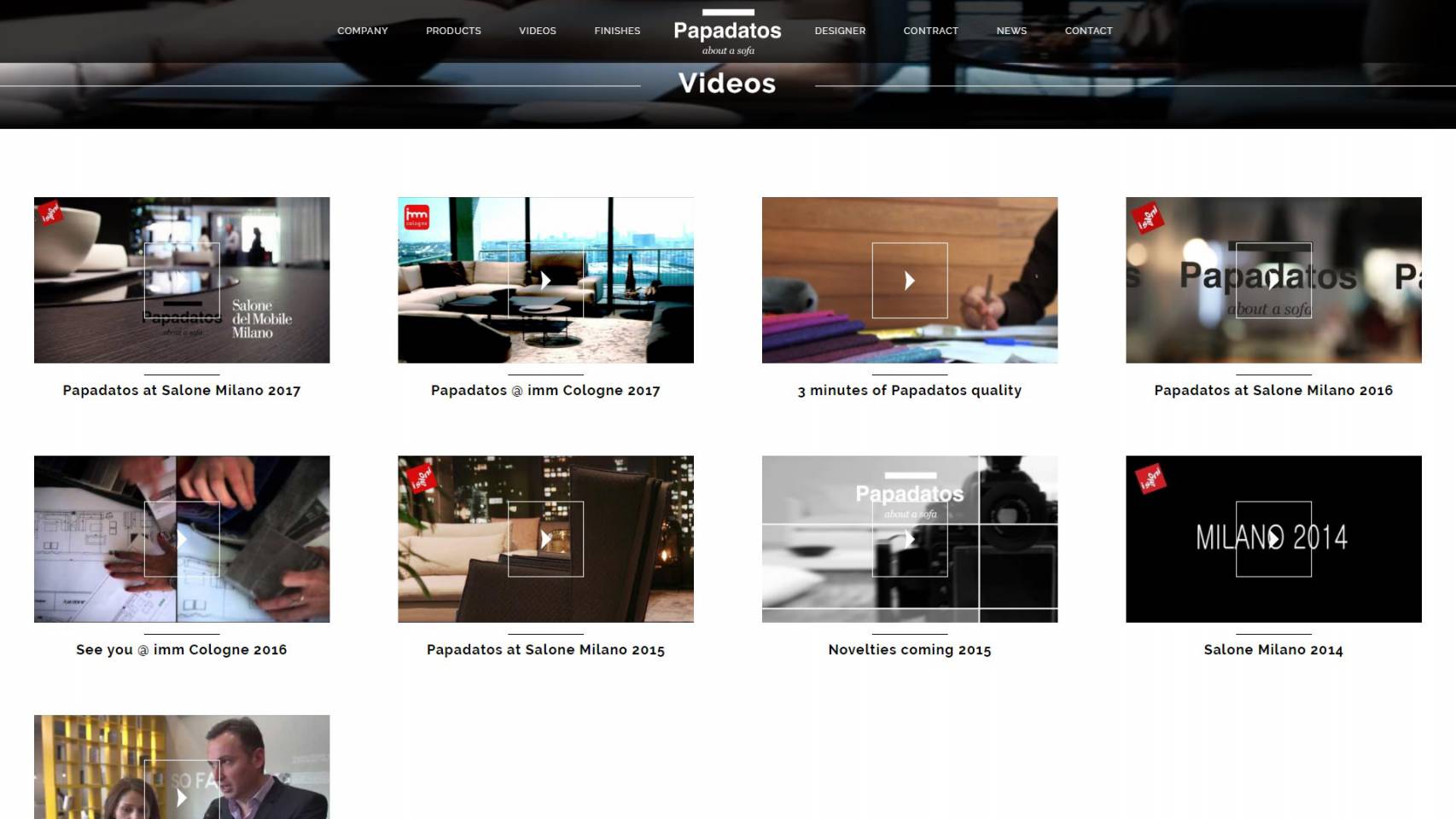1456x819 pixels.
Task: Play the Salone Milano 2016 video
Action: pos(1273,280)
